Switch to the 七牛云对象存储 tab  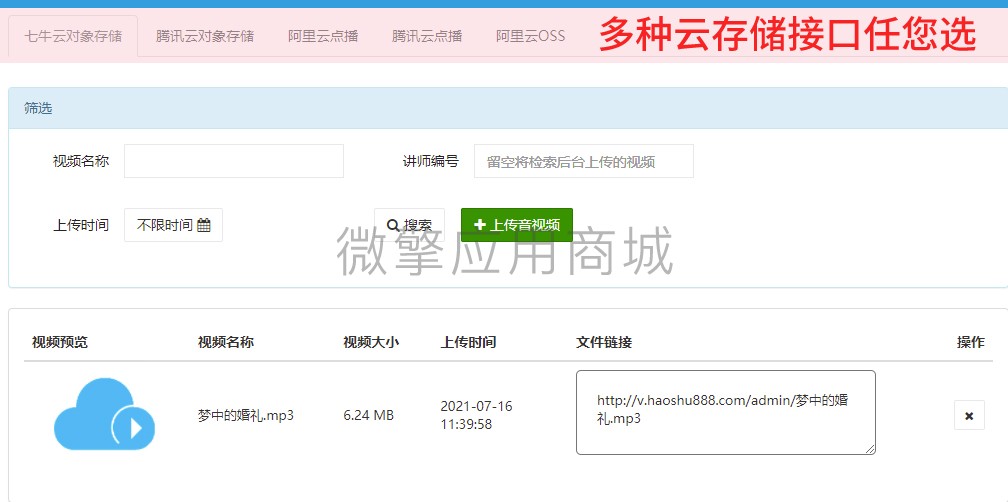73,36
